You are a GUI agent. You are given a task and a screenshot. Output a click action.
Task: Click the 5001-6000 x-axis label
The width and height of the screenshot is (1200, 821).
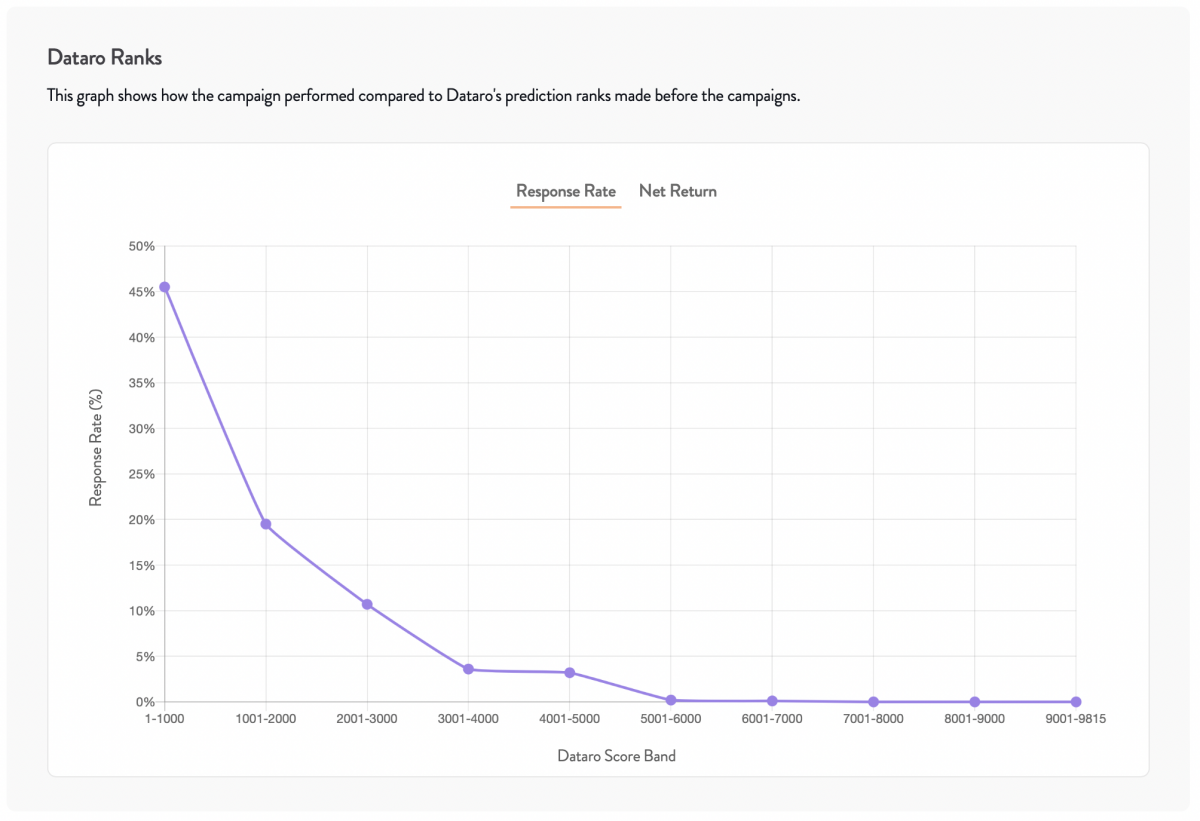[x=671, y=718]
